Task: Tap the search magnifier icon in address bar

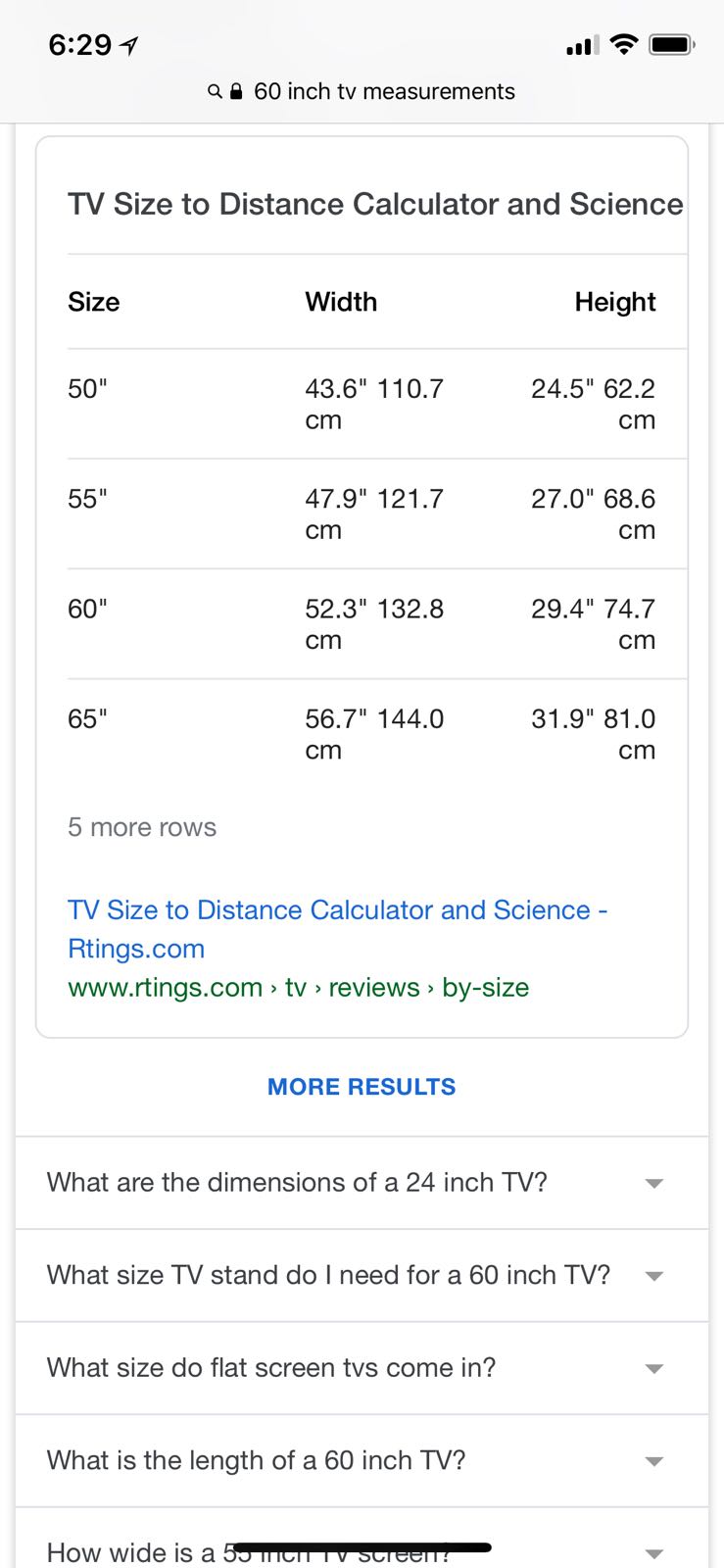Action: (215, 92)
